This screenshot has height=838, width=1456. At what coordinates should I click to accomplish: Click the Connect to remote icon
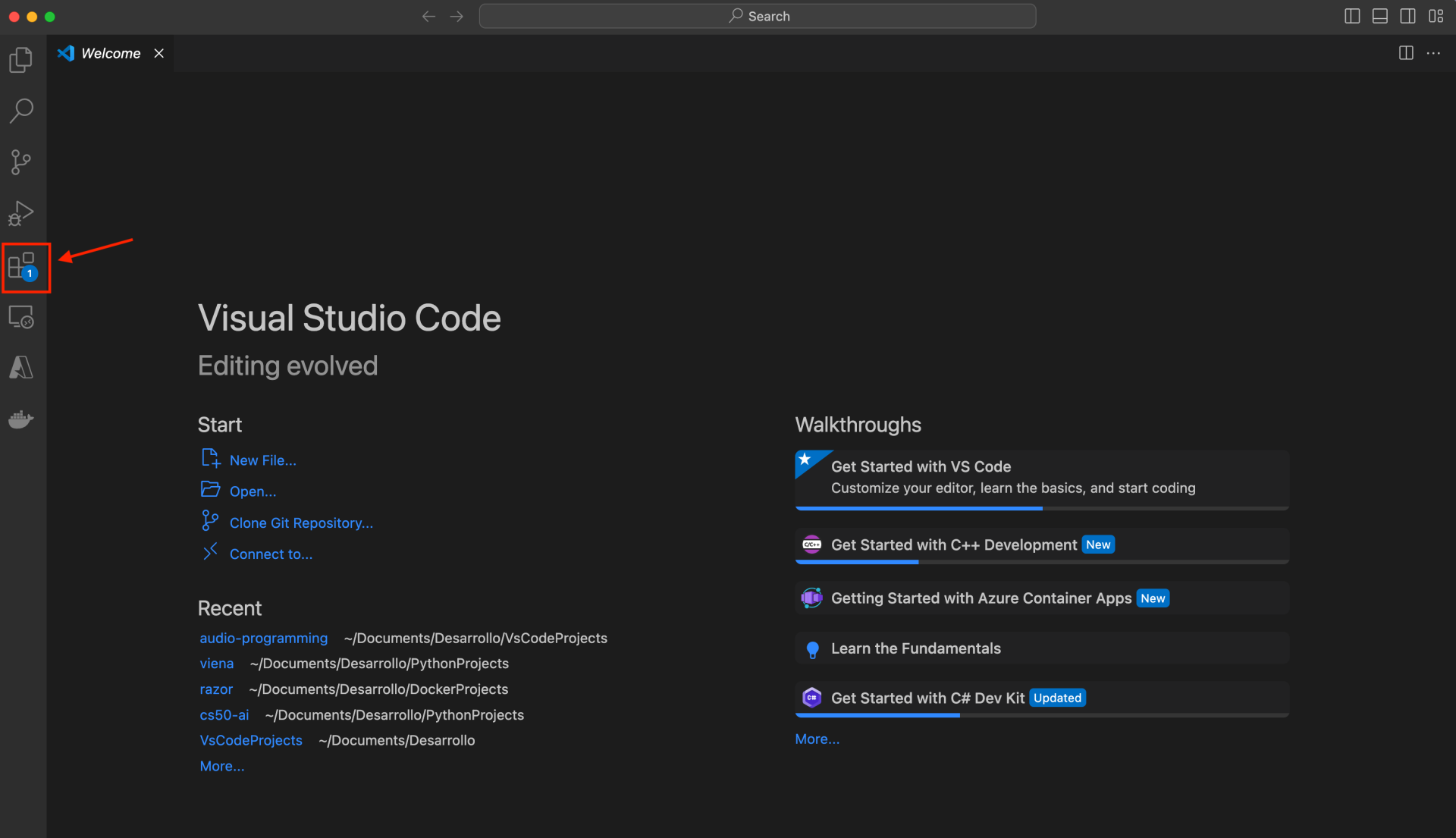pyautogui.click(x=210, y=552)
